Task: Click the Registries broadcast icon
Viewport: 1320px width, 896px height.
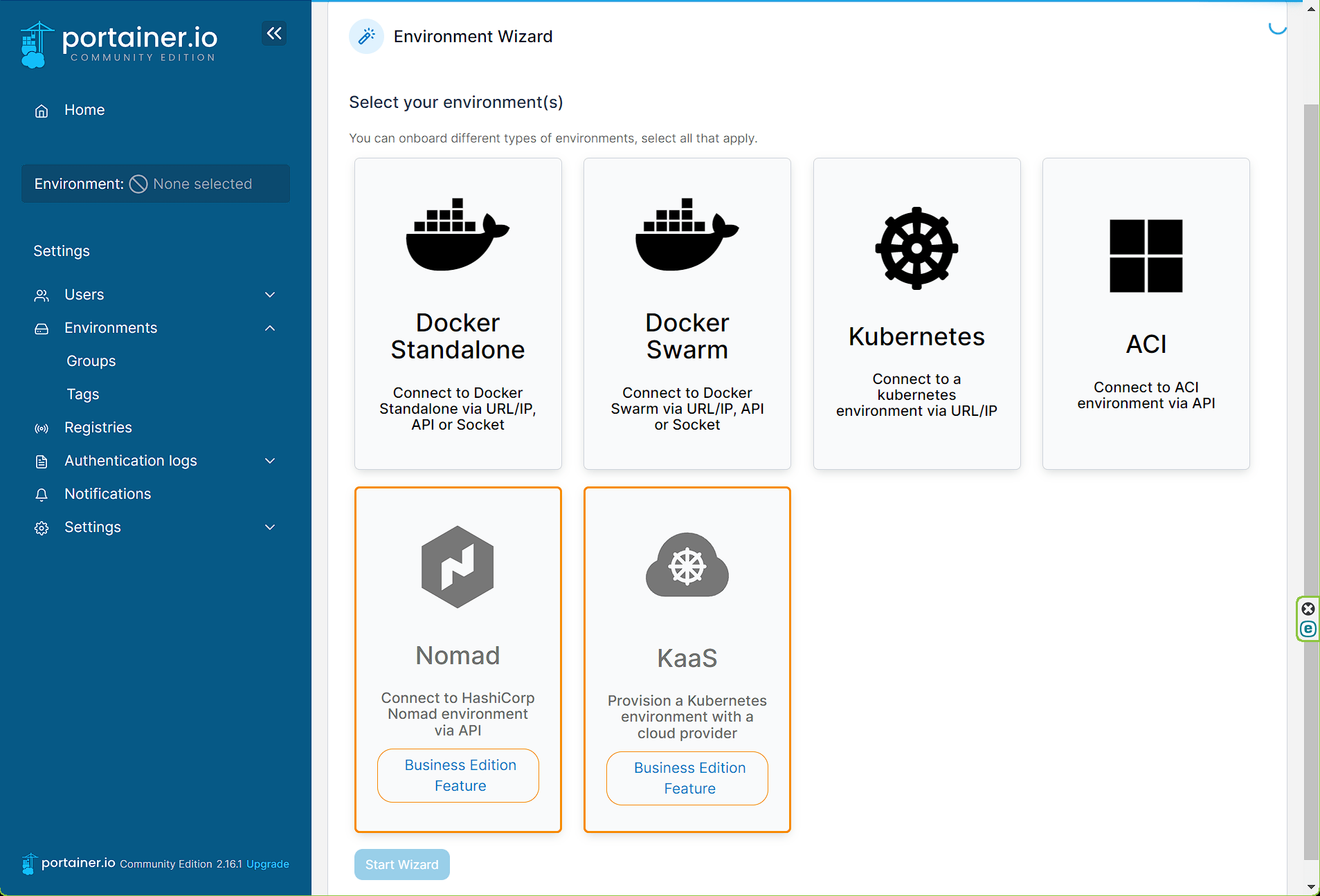Action: click(42, 428)
